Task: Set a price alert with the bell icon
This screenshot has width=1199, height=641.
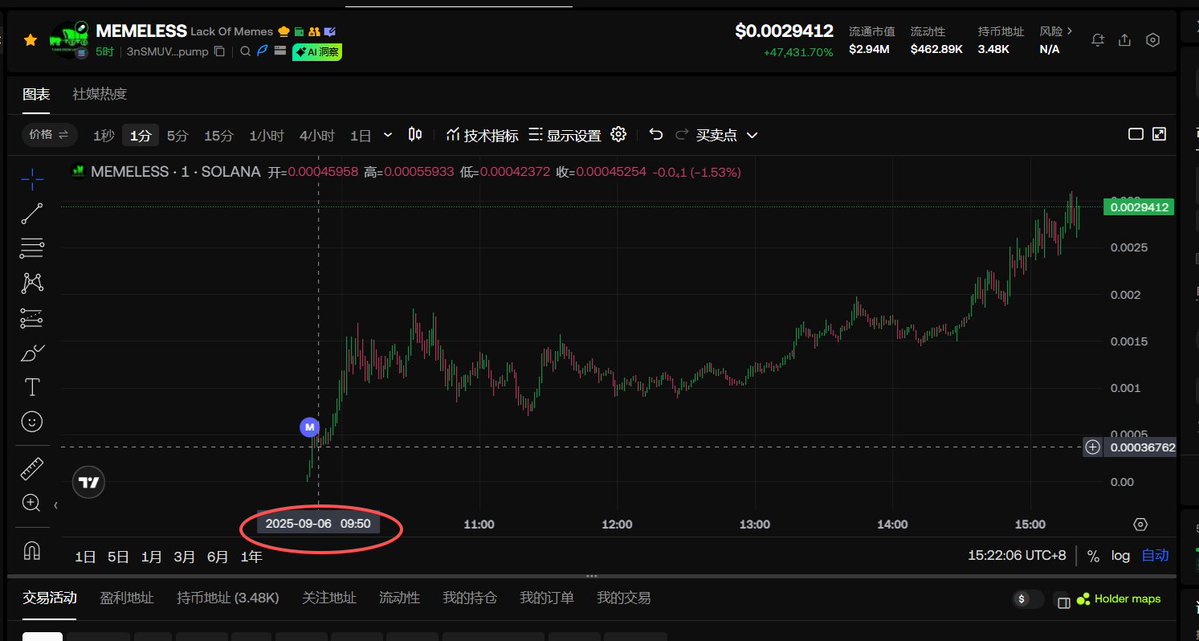Action: (1098, 40)
